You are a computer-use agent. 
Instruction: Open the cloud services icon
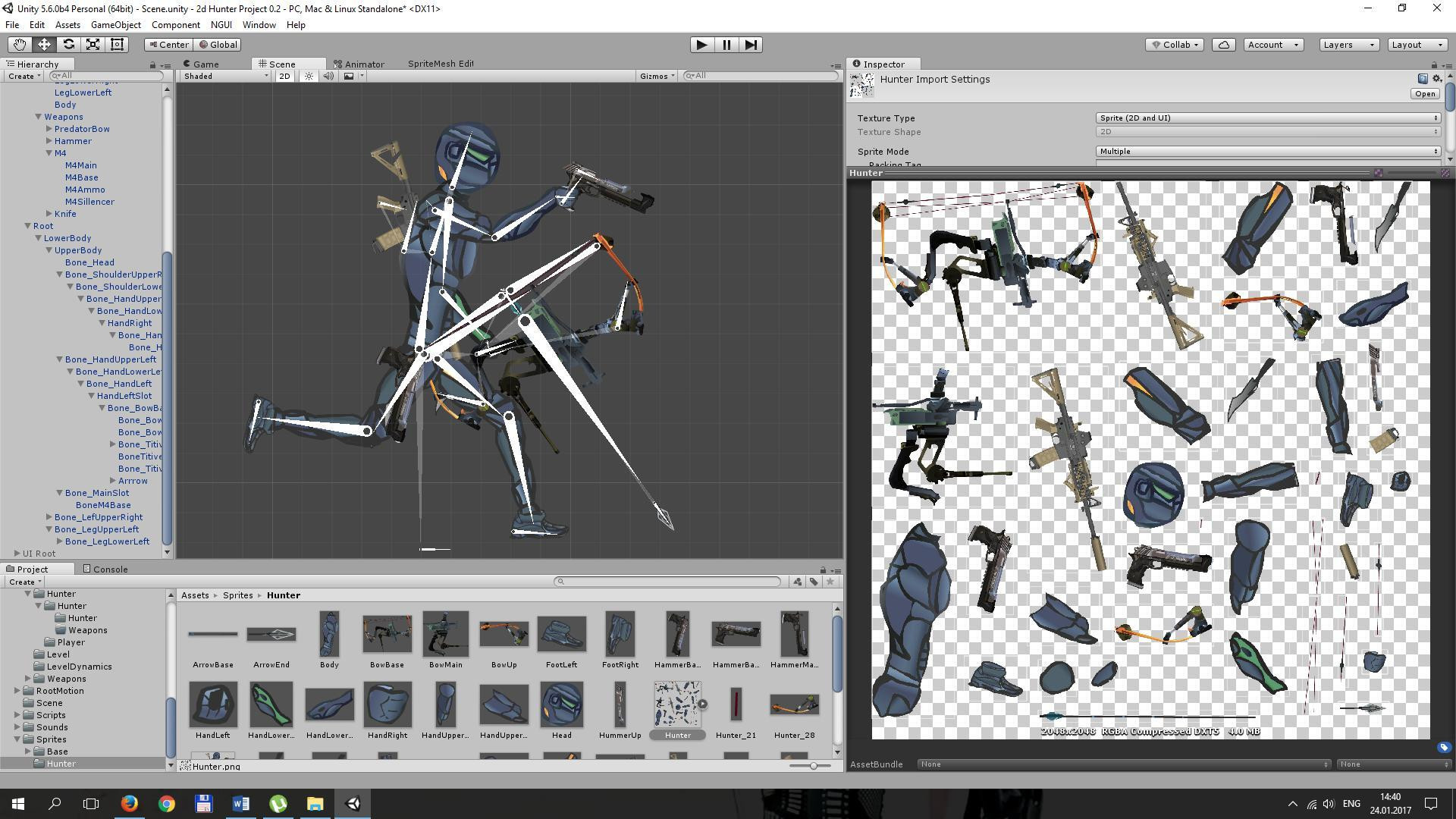click(x=1224, y=45)
